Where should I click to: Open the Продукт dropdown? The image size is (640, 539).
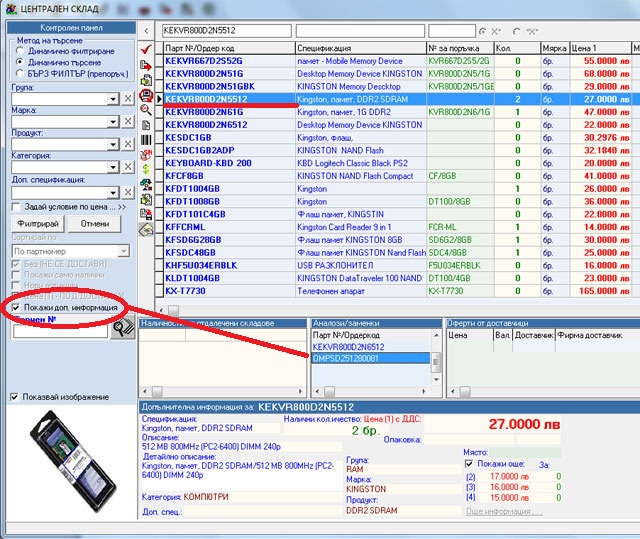[113, 144]
